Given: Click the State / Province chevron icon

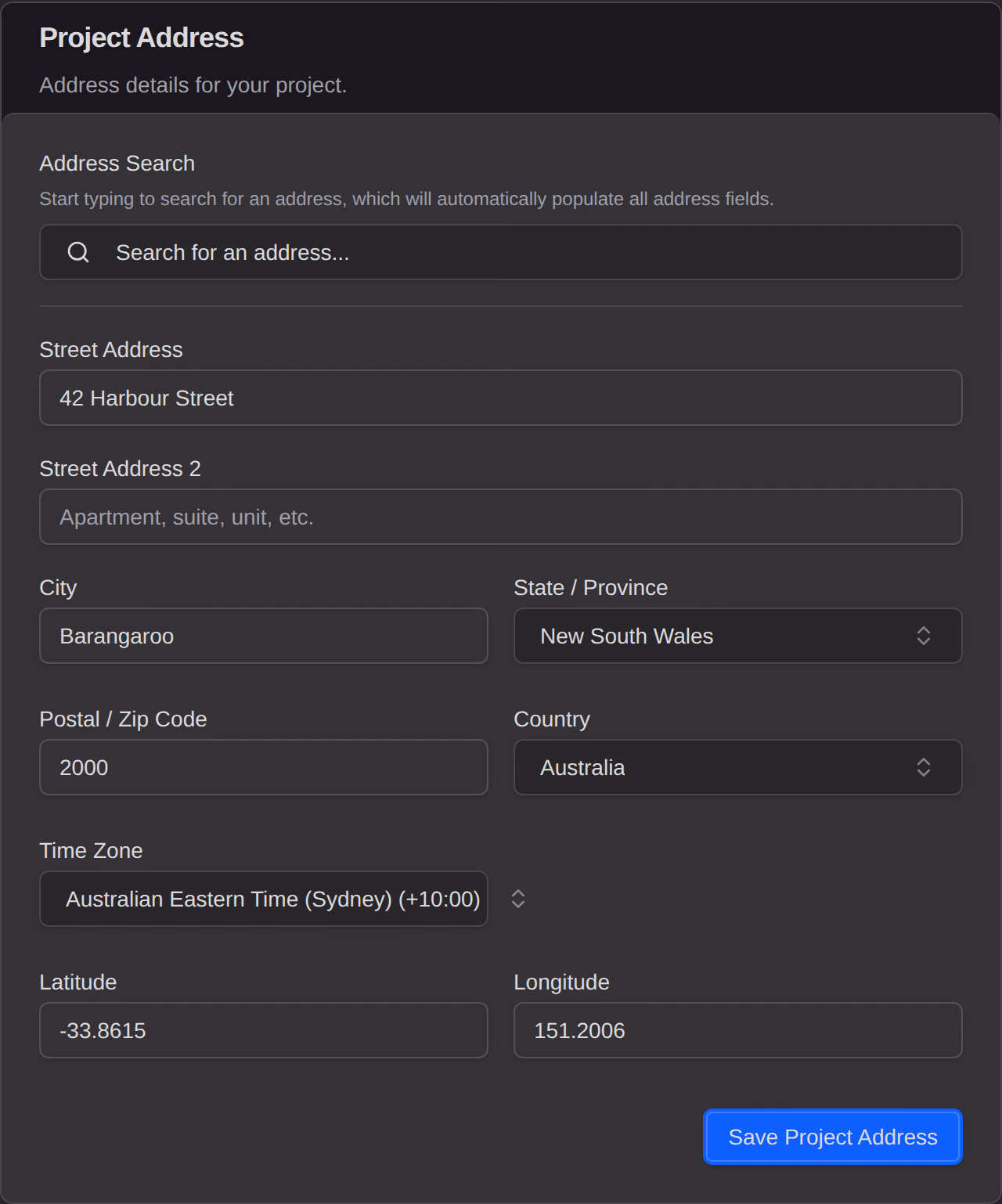Looking at the screenshot, I should pos(924,636).
